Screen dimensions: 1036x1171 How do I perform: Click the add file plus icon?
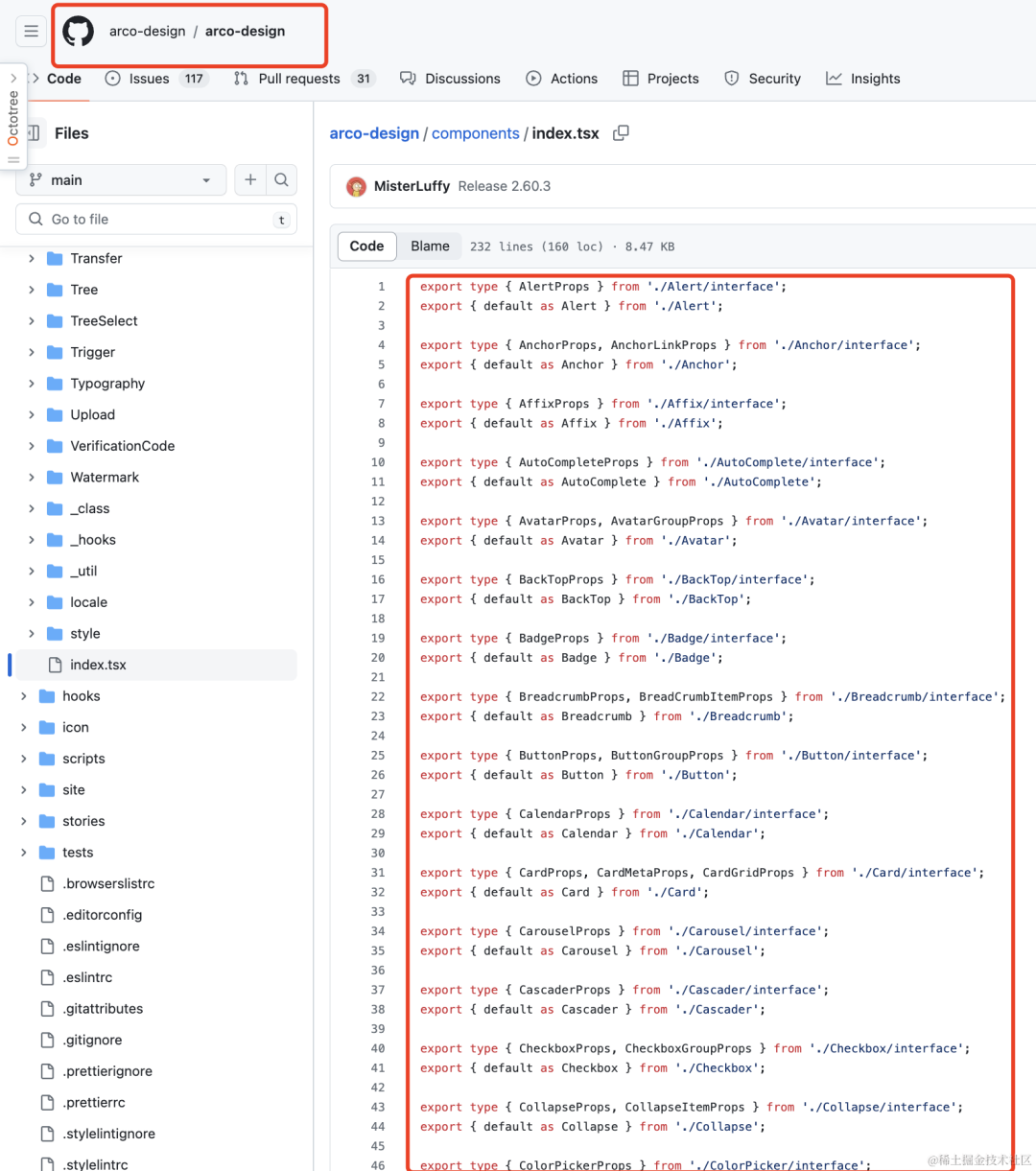tap(250, 179)
